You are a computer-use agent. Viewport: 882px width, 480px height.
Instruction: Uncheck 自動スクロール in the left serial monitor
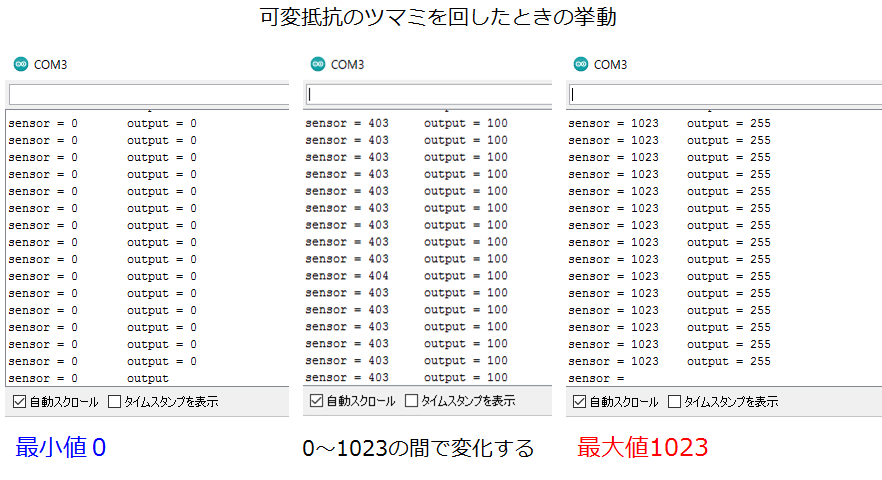click(20, 402)
